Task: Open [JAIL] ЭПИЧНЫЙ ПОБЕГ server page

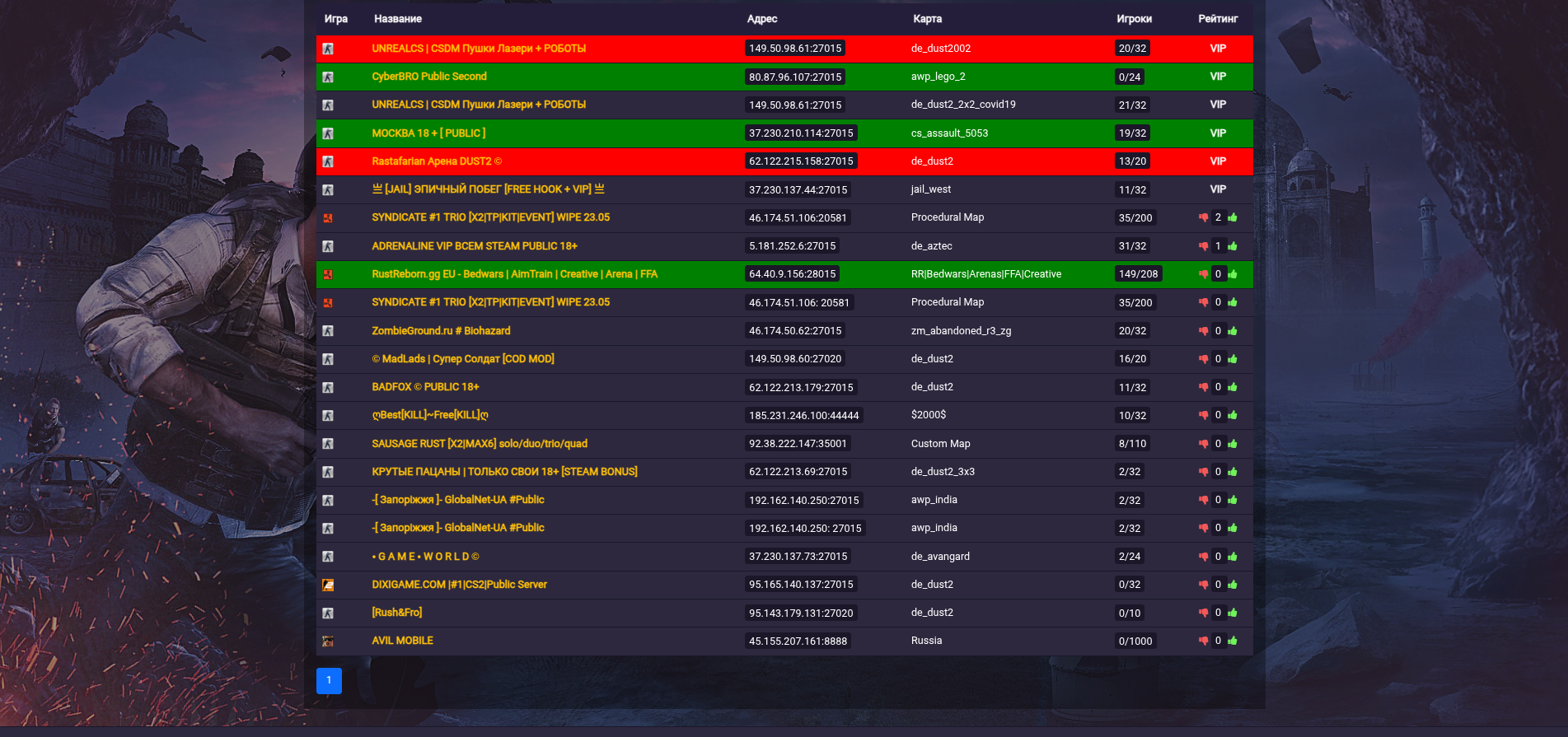Action: pyautogui.click(x=488, y=189)
